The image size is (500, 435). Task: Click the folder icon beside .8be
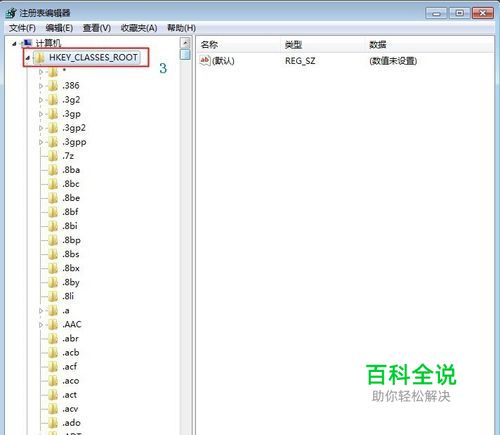coord(53,198)
